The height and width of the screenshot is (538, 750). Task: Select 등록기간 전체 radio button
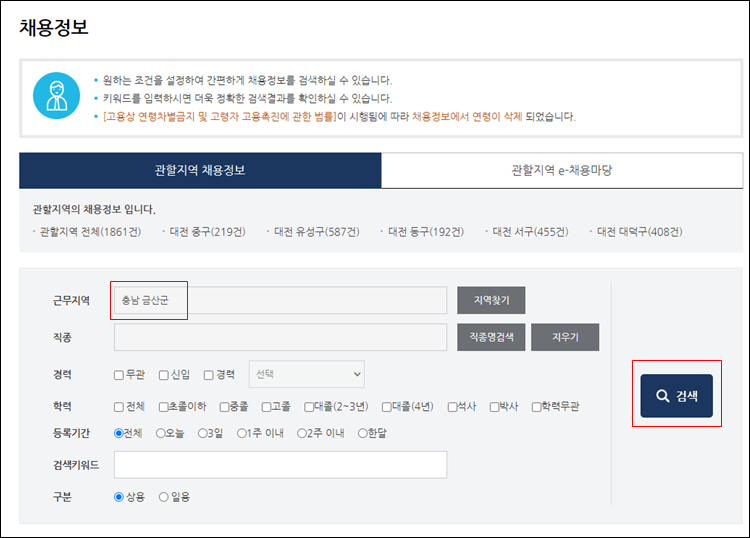click(119, 433)
